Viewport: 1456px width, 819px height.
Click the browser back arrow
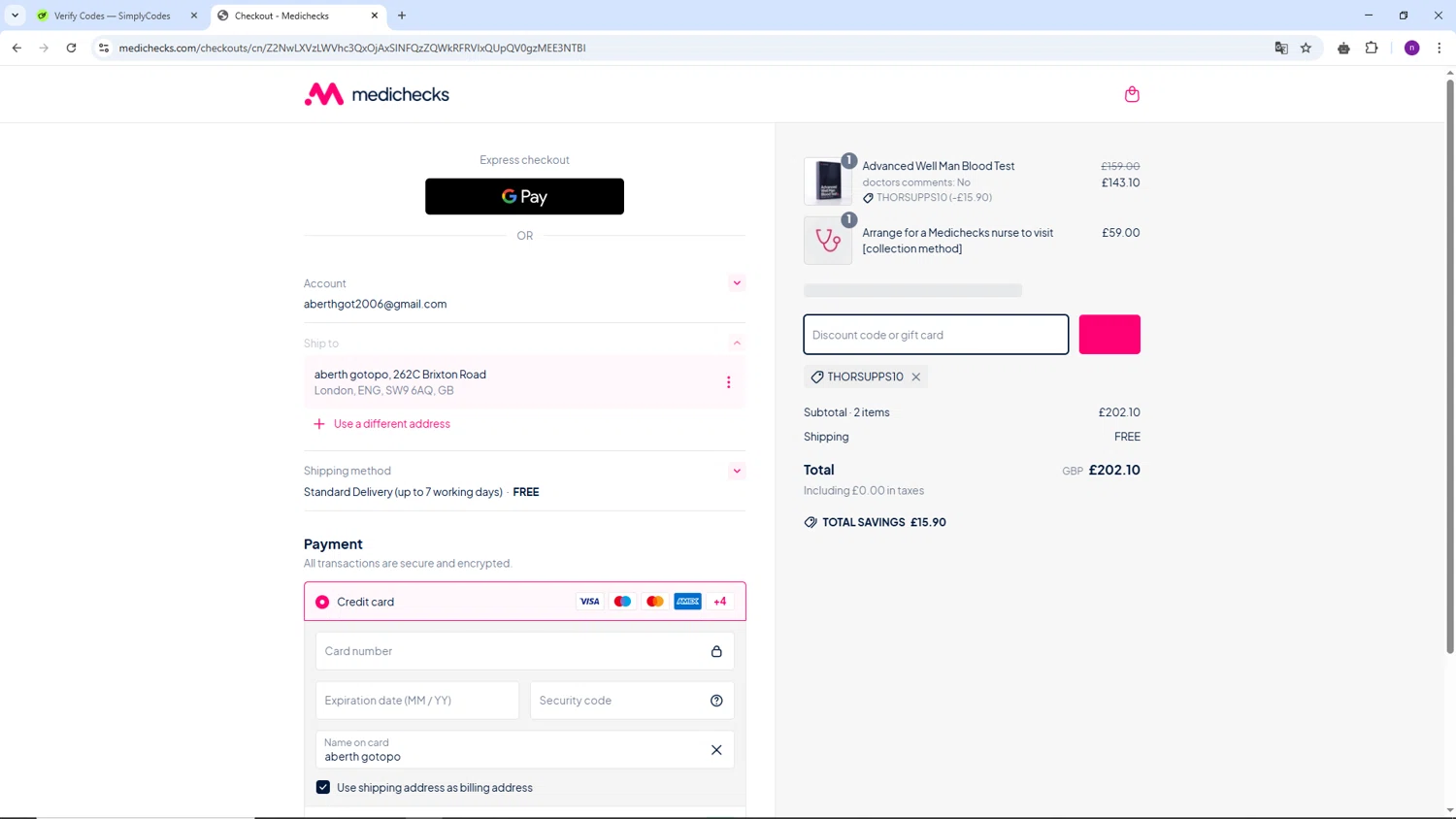pyautogui.click(x=17, y=48)
